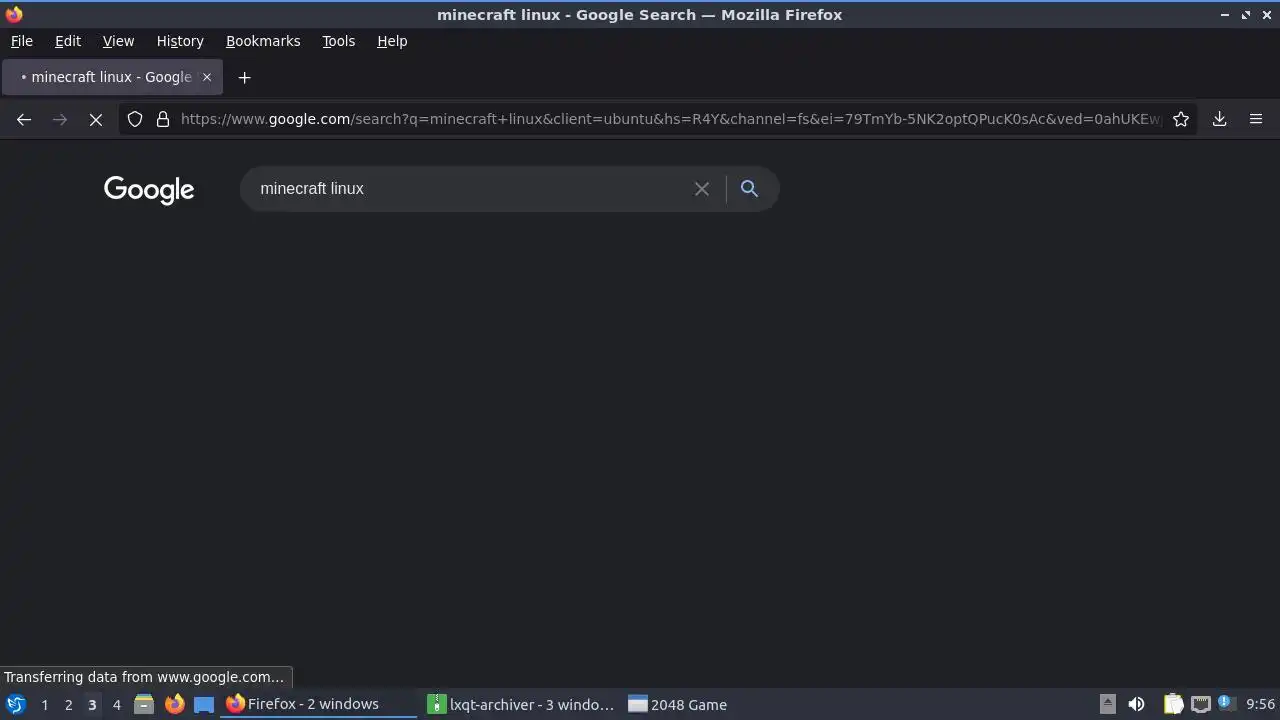Open the Help menu

click(x=392, y=41)
